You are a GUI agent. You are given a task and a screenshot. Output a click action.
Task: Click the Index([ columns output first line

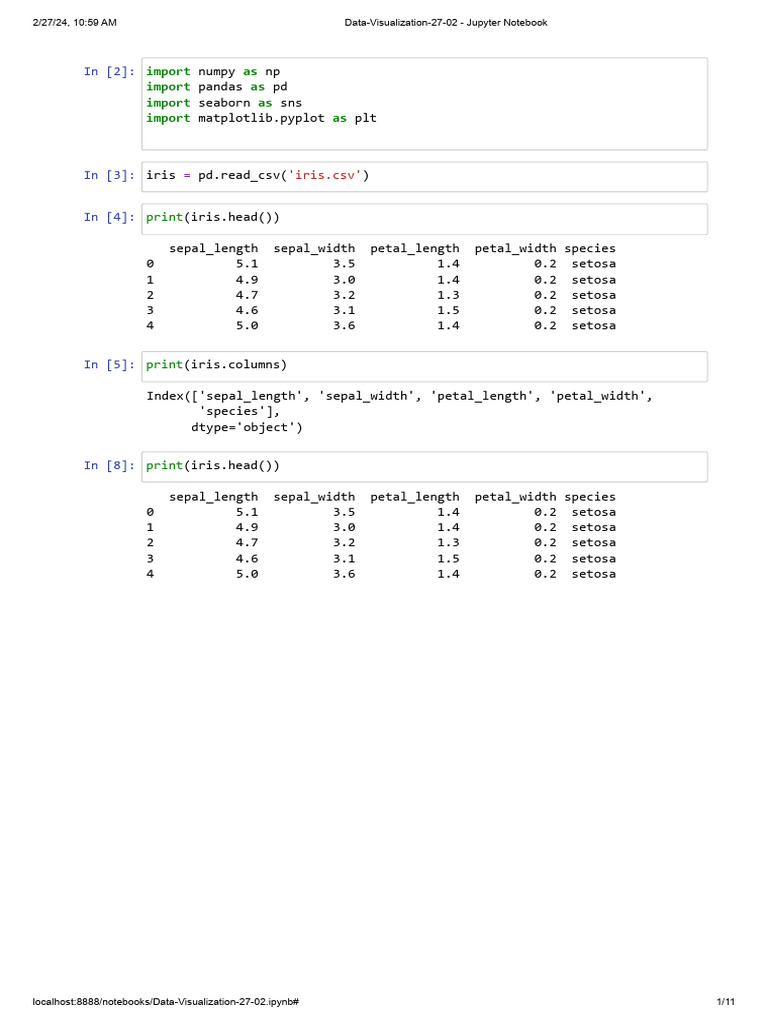pyautogui.click(x=399, y=396)
